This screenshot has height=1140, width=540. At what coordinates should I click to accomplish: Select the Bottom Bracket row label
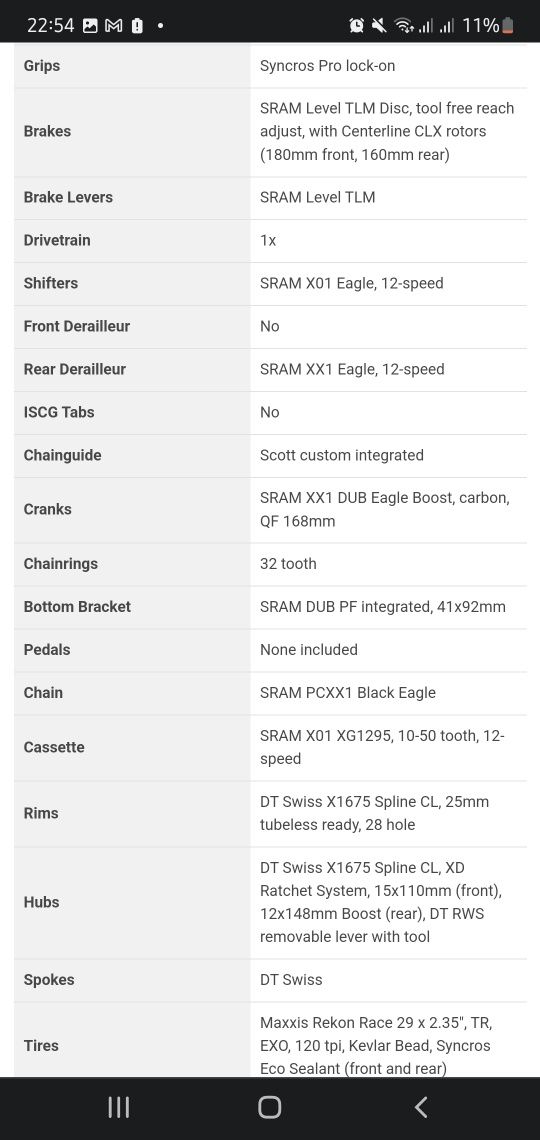(x=77, y=606)
